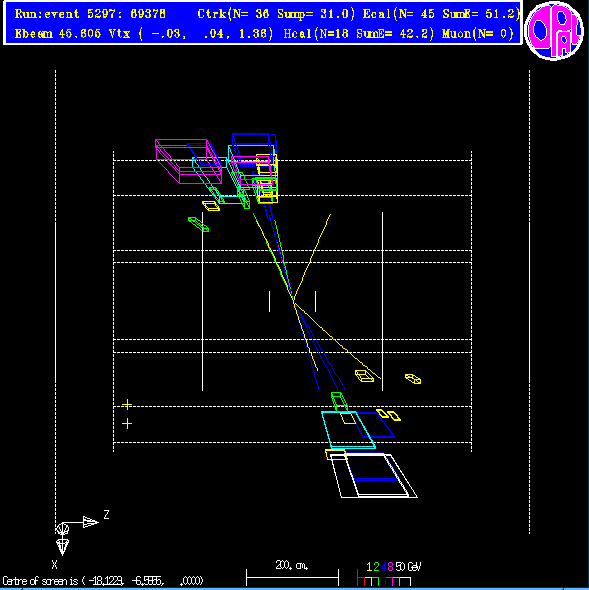Select the lower yellow plus marker

(127, 424)
